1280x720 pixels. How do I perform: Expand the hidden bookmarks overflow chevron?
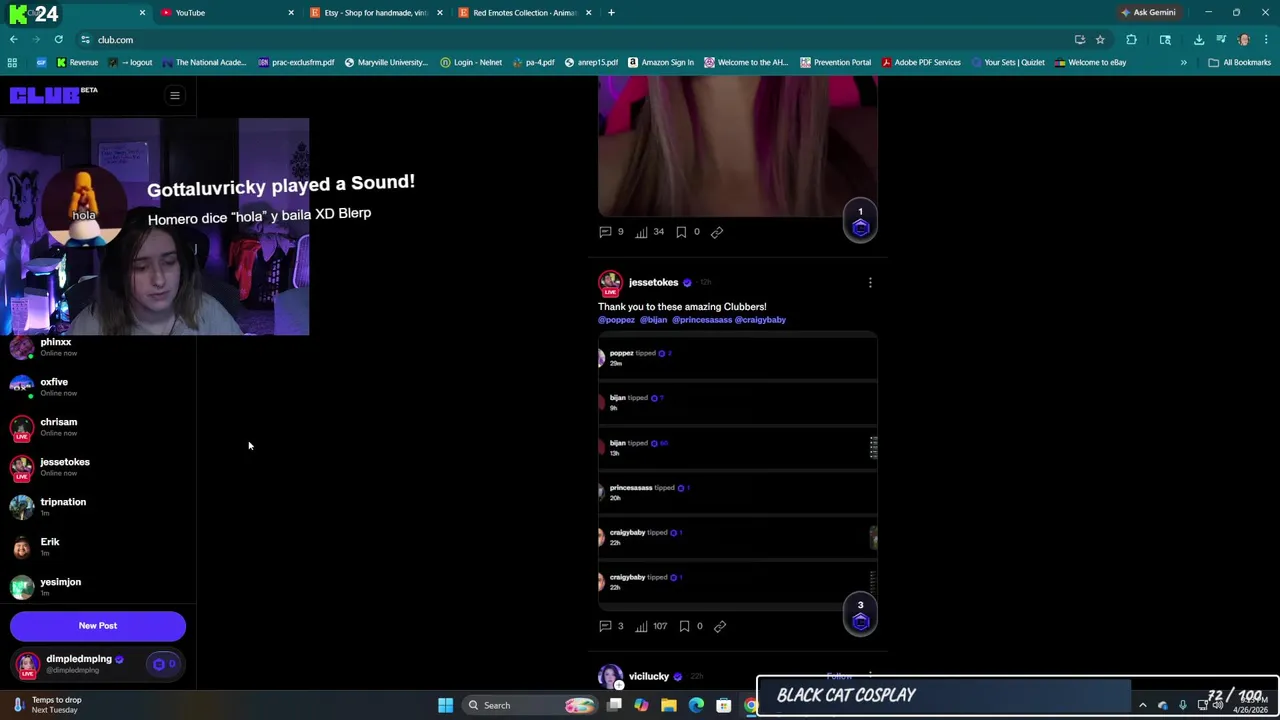click(x=1183, y=62)
